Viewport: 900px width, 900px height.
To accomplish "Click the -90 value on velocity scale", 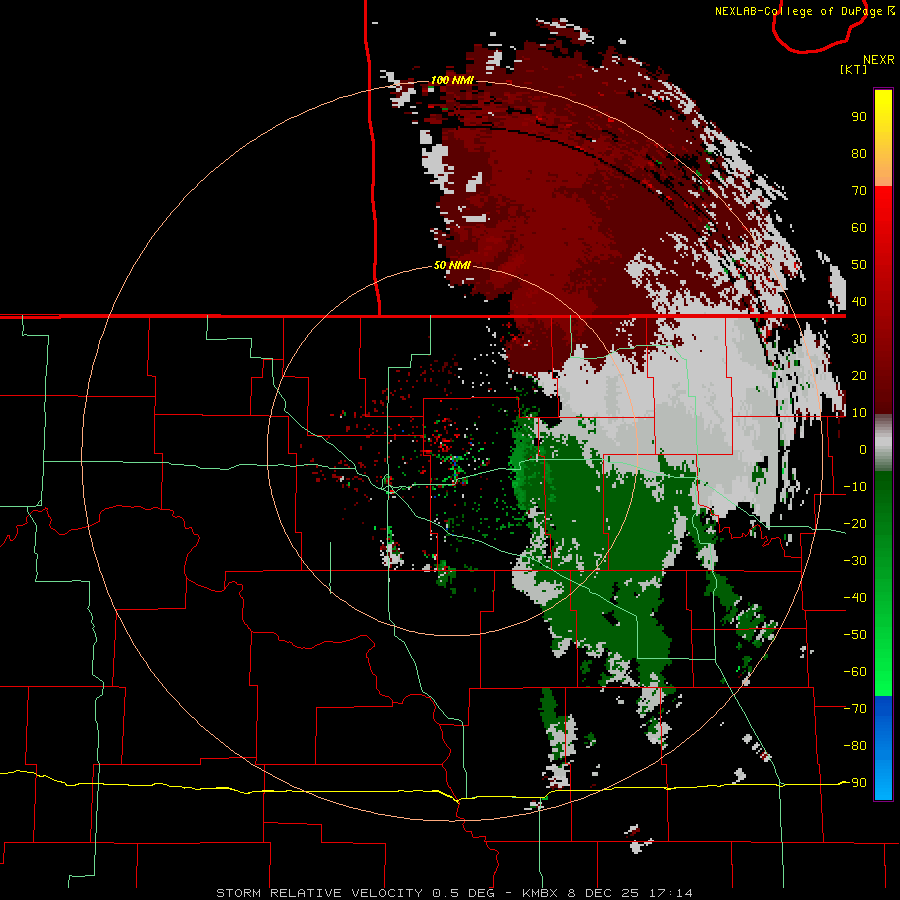I will (855, 783).
